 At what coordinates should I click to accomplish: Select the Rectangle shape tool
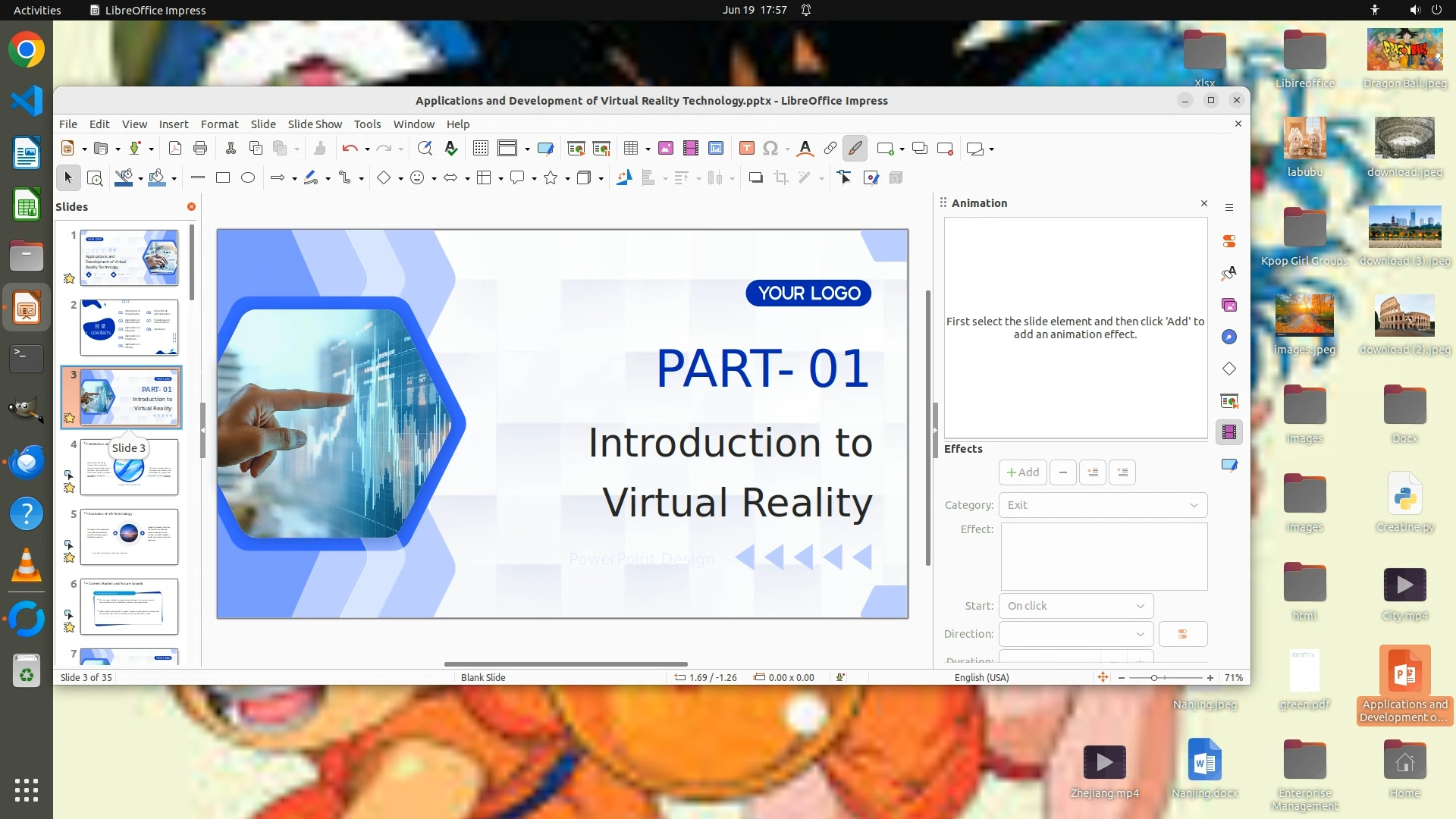[223, 177]
